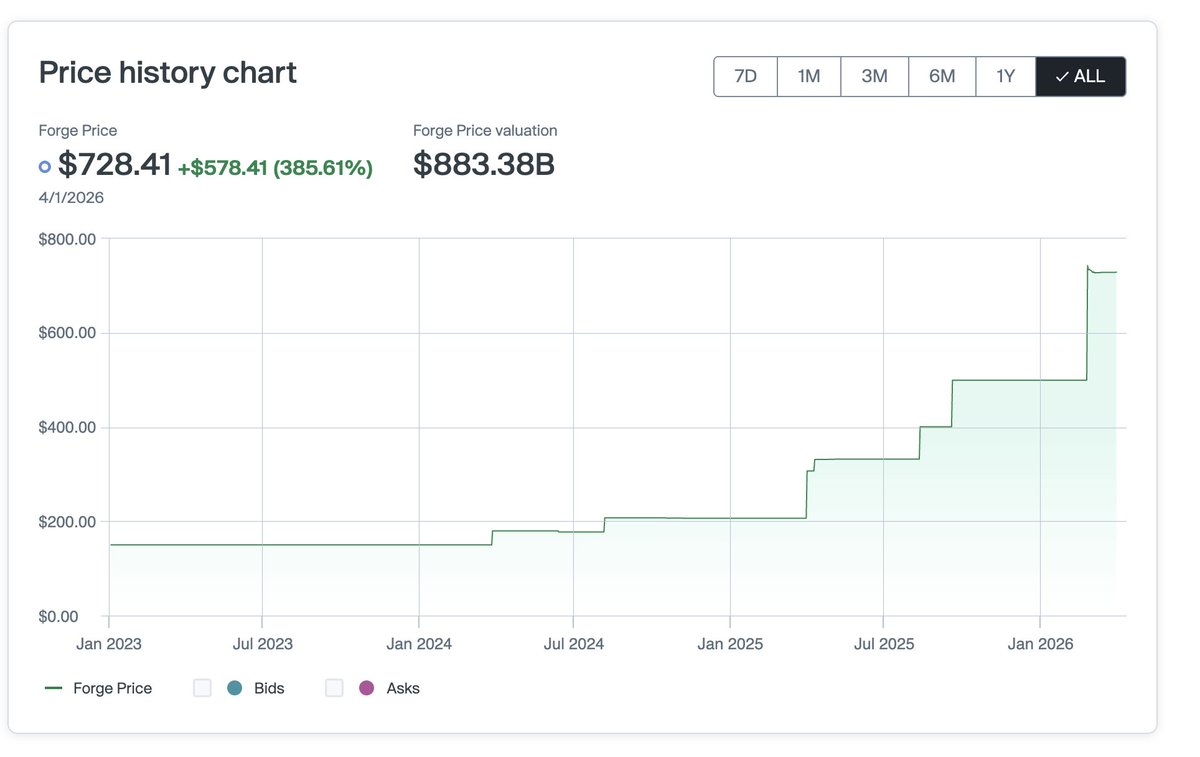Click the ALL range button
Image resolution: width=1200 pixels, height=757 pixels.
tap(1081, 77)
